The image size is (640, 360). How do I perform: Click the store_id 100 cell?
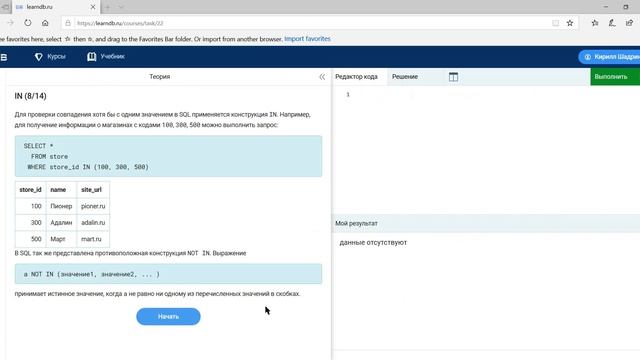[31, 206]
